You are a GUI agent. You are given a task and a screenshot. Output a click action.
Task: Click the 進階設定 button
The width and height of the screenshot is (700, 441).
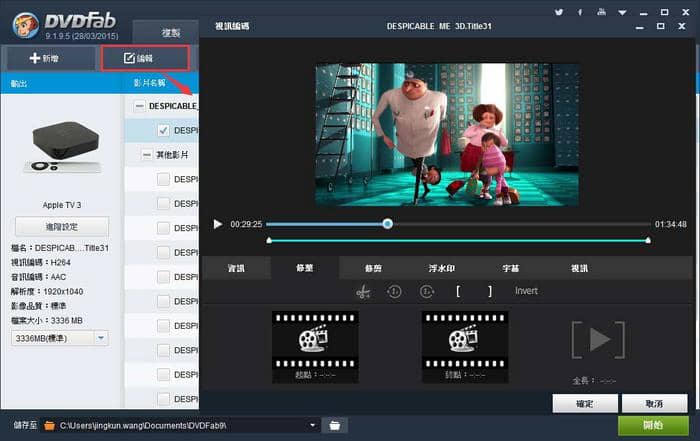tap(62, 227)
